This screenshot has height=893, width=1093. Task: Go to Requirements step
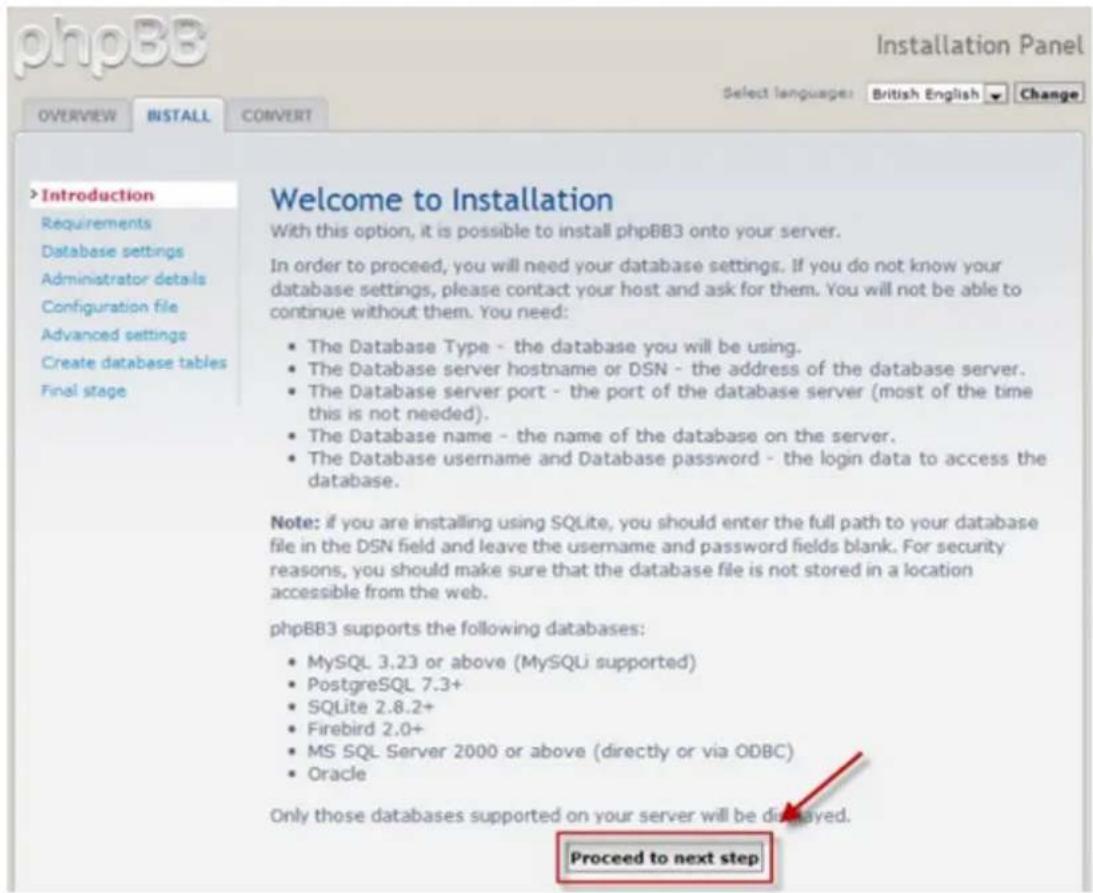tap(96, 223)
